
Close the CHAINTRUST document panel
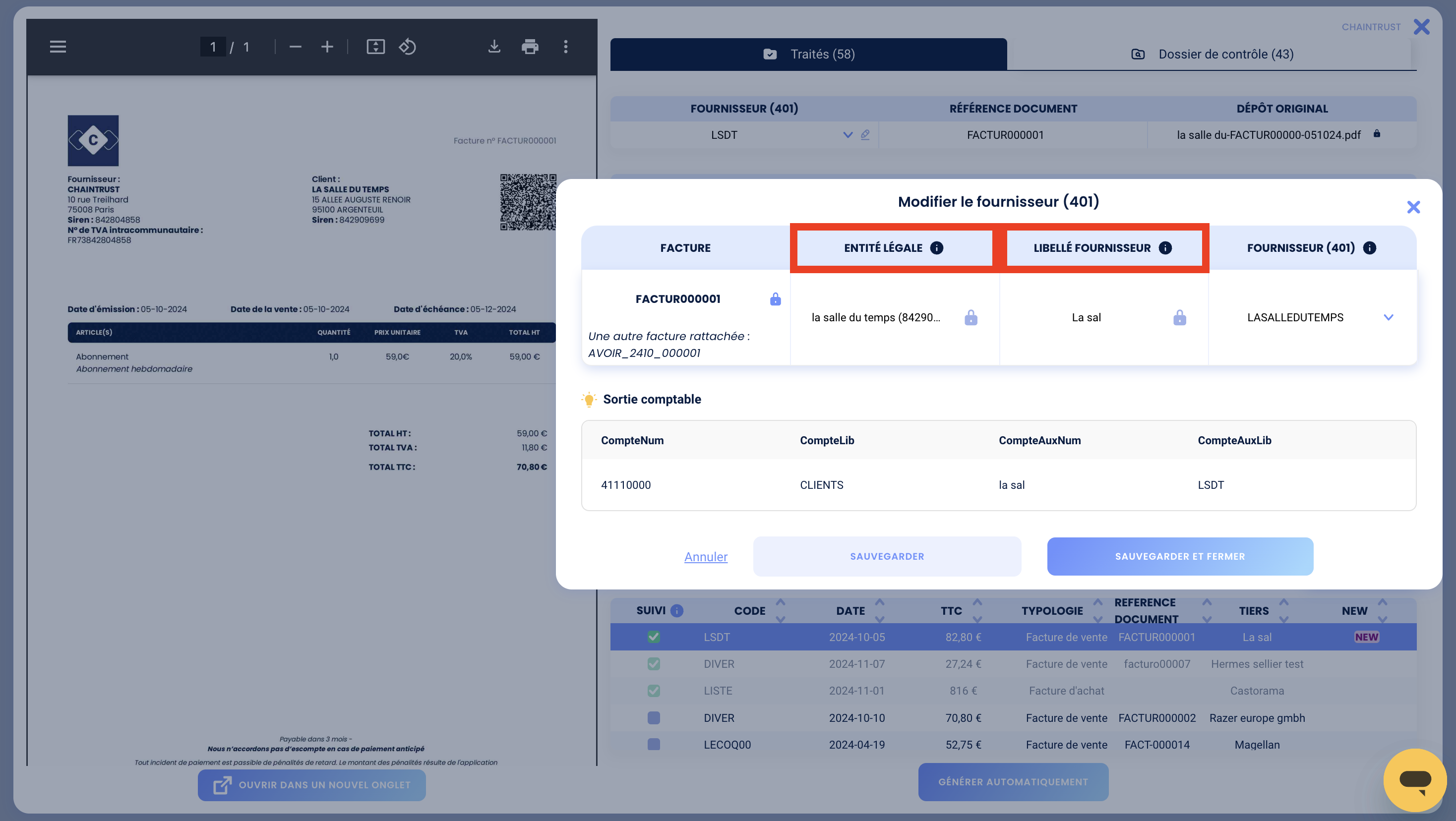pos(1421,27)
